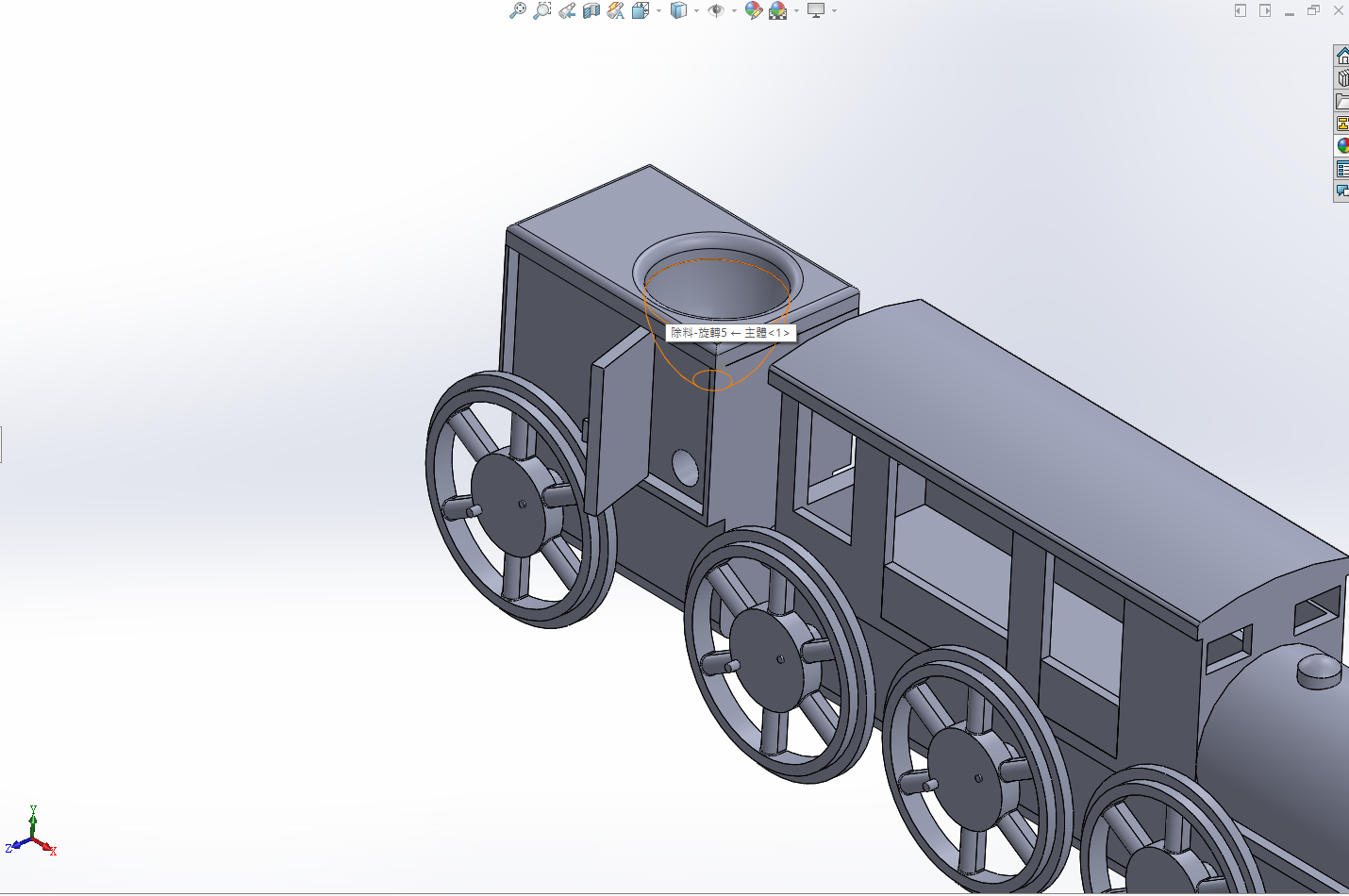Screen dimensions: 1349x896
Task: Click the Zoom to Fit icon
Action: tap(517, 10)
